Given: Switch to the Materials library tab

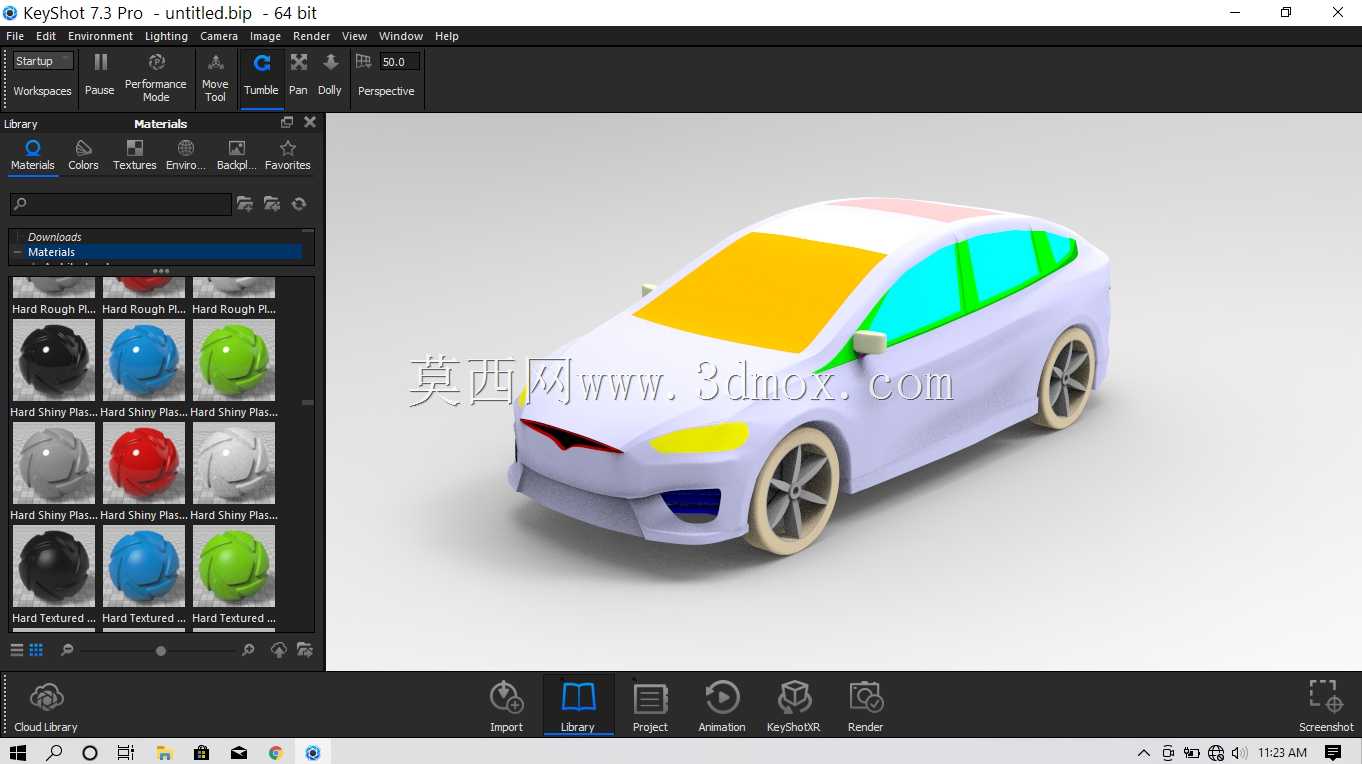Looking at the screenshot, I should 33,156.
